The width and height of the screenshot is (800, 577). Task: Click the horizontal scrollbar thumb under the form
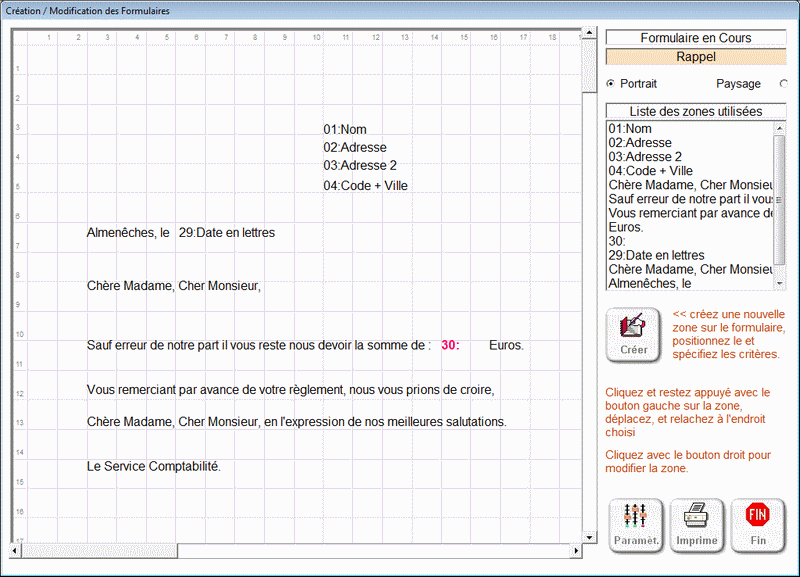99,550
